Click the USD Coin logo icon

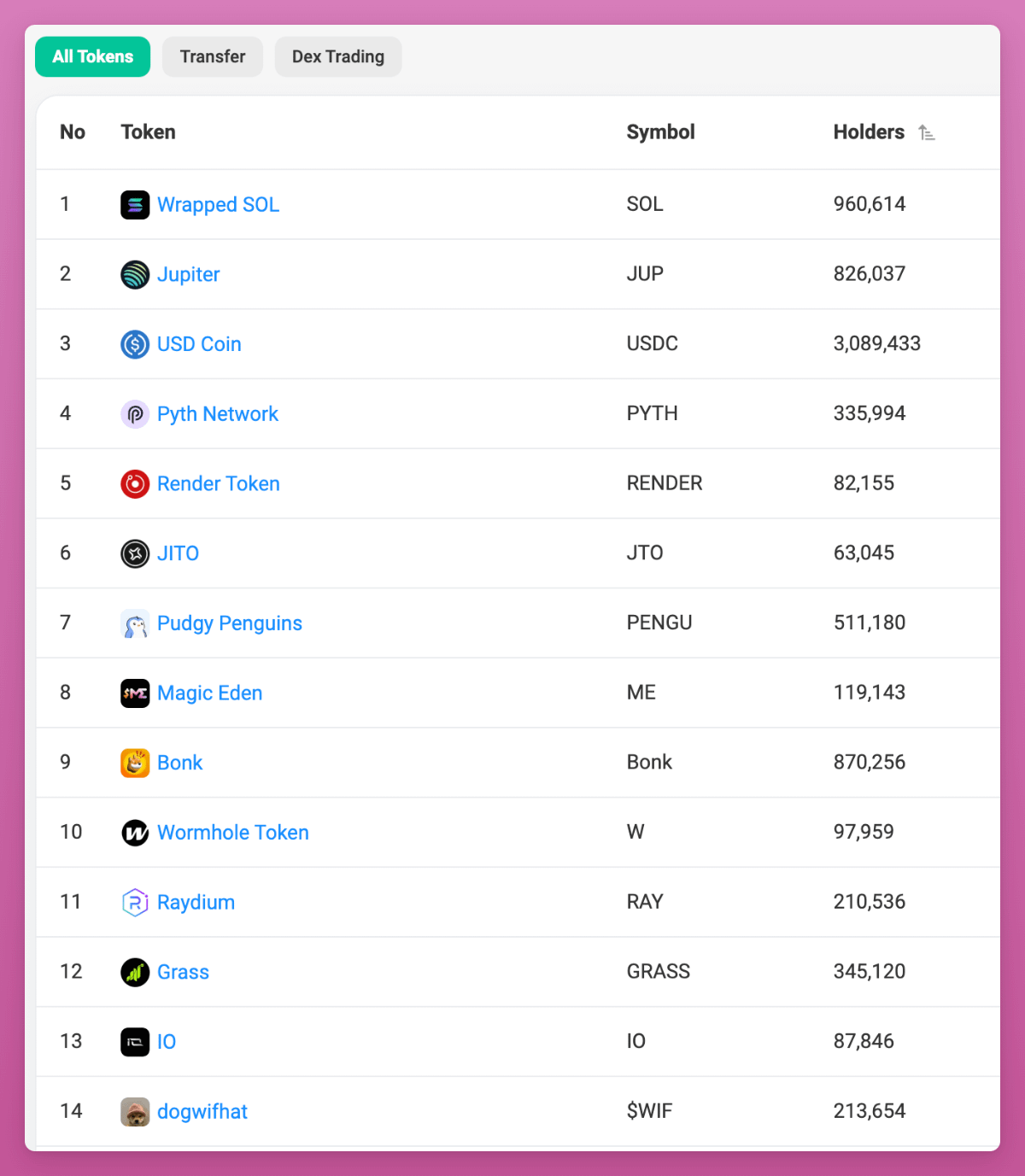coord(135,344)
